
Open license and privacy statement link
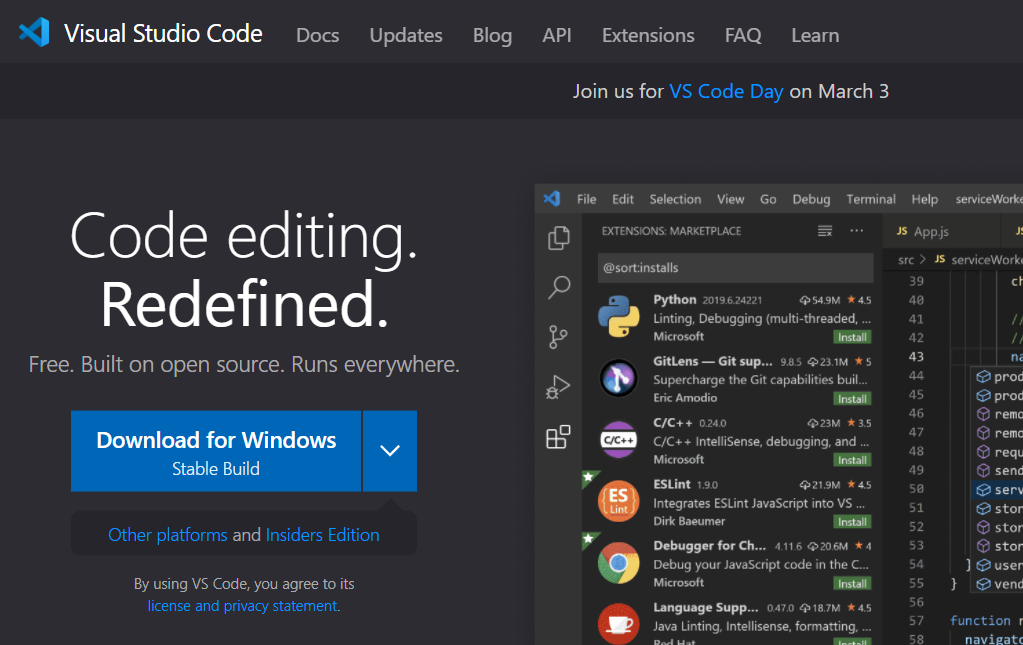coord(243,606)
